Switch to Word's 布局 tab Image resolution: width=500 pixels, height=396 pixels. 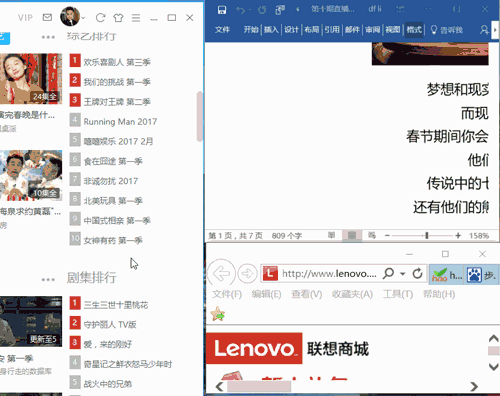312,30
